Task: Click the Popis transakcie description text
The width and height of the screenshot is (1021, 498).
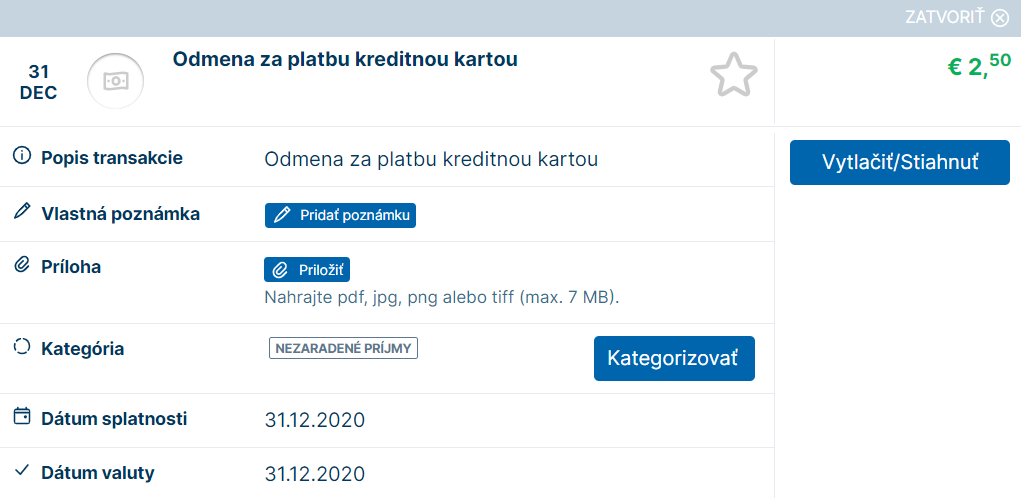Action: click(x=431, y=159)
